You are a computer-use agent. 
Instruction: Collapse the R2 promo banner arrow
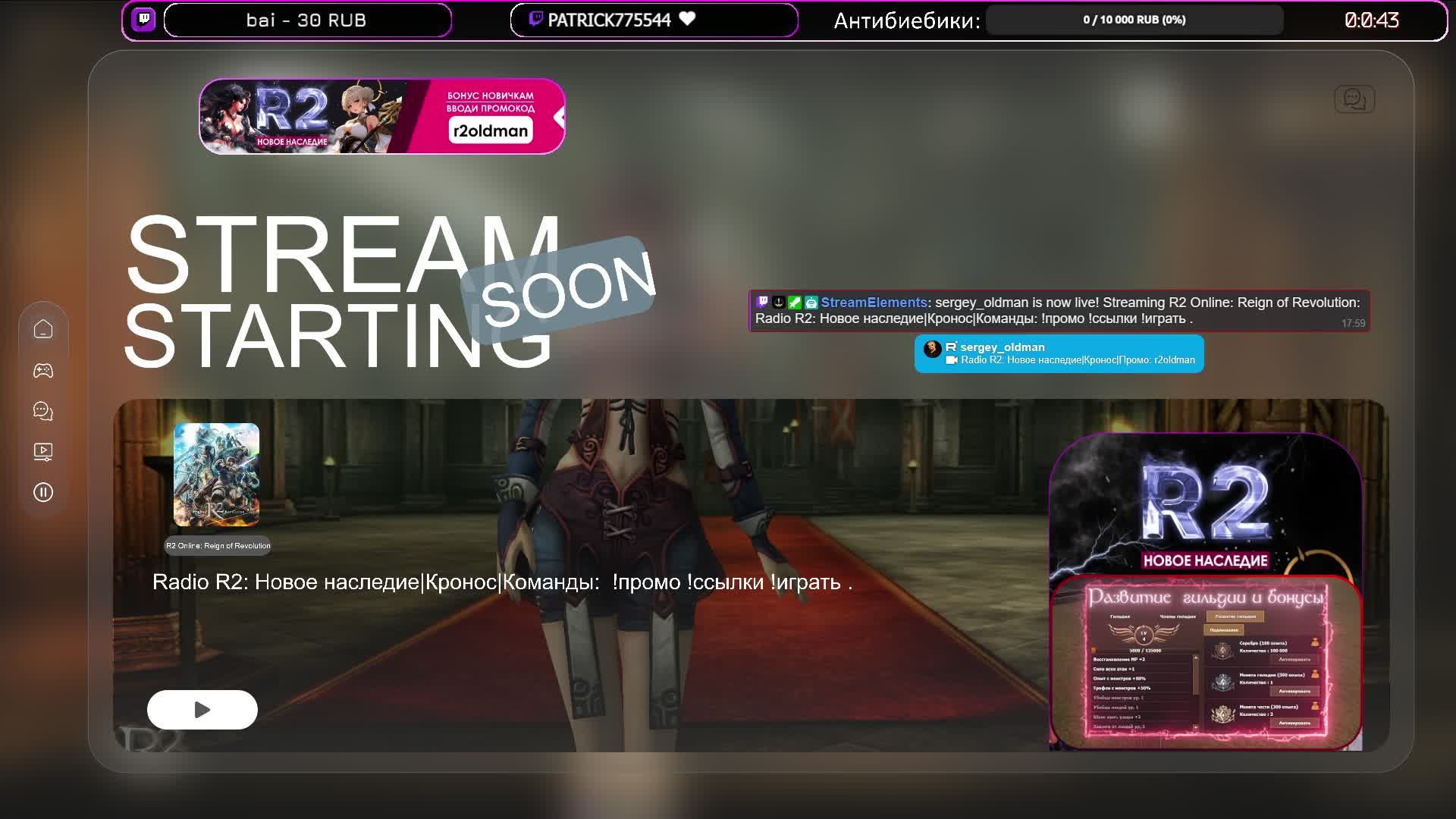(x=559, y=117)
